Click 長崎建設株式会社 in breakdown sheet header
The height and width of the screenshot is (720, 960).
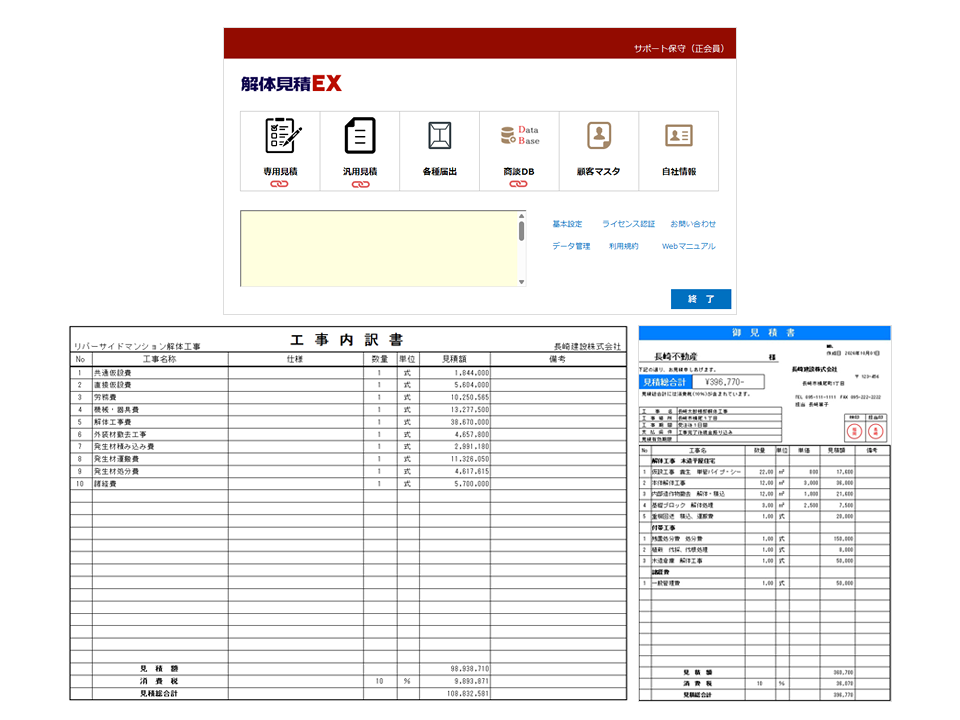pyautogui.click(x=587, y=347)
